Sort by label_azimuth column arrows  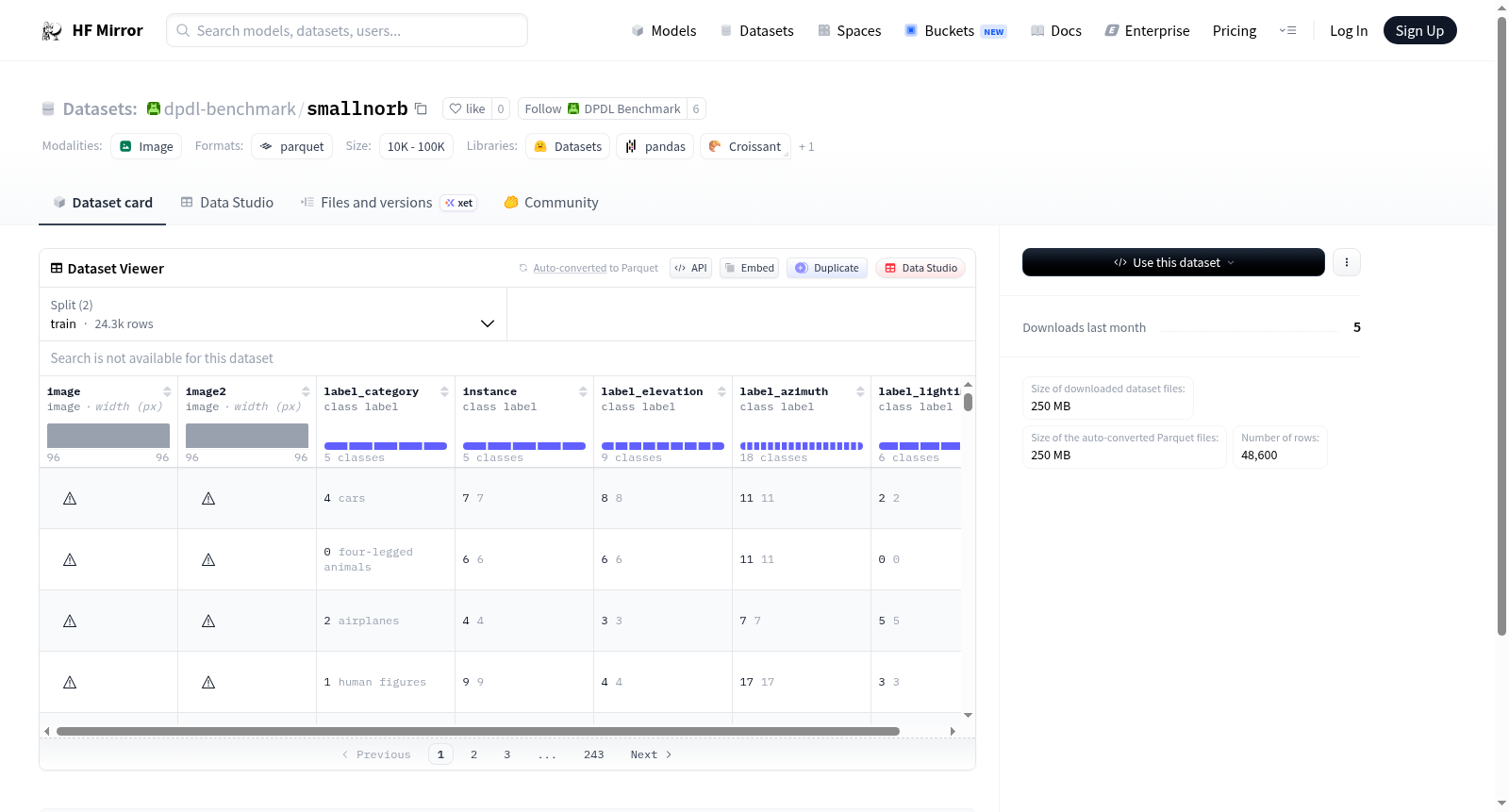860,391
